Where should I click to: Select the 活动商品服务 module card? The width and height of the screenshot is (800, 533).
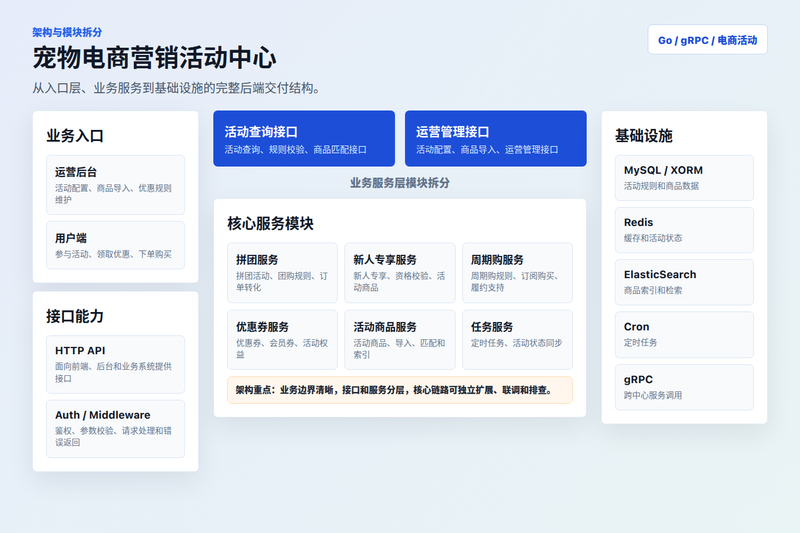[x=399, y=340]
